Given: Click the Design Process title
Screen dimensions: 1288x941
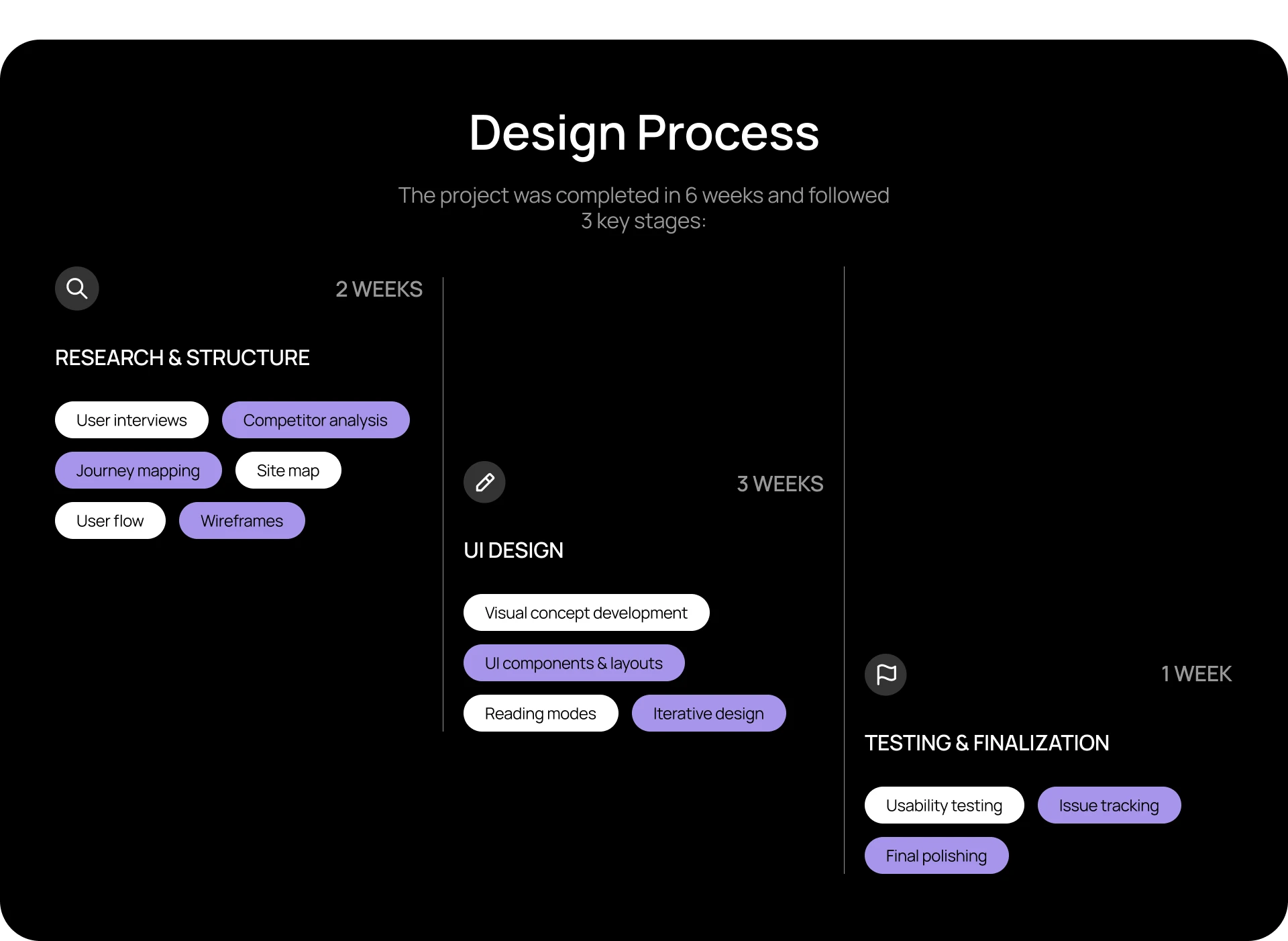Looking at the screenshot, I should pyautogui.click(x=644, y=133).
